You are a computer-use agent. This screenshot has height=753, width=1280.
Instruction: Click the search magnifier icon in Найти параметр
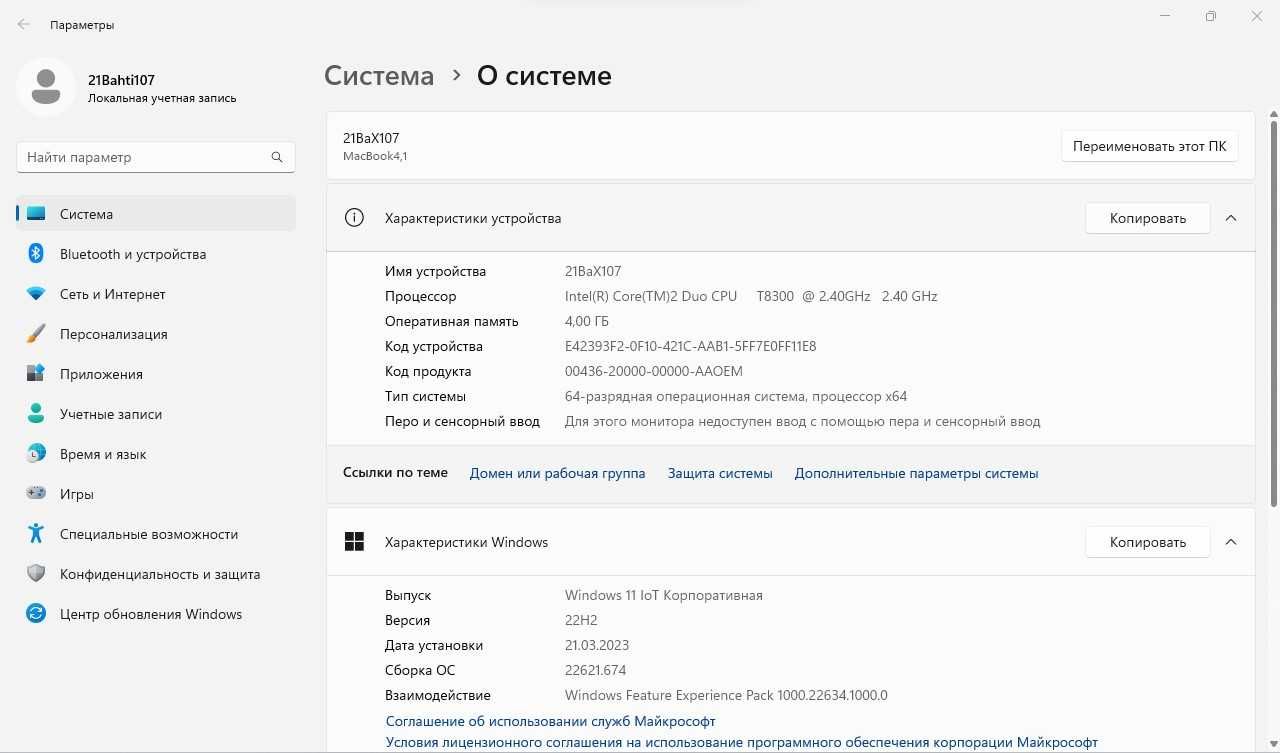pos(277,157)
